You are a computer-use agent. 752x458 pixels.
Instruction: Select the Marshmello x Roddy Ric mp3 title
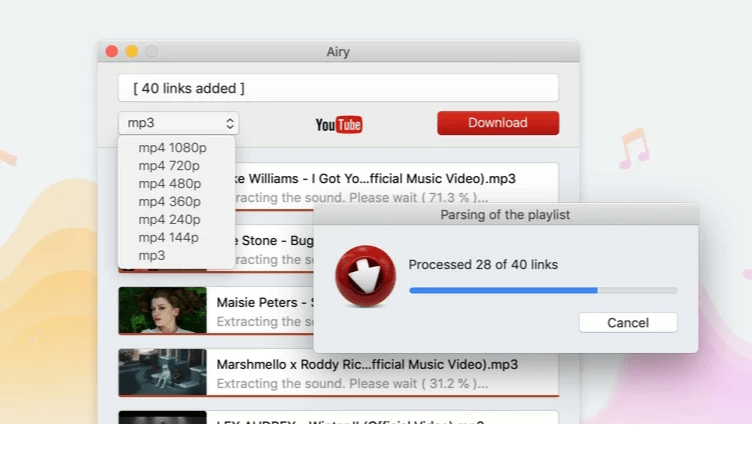point(367,364)
